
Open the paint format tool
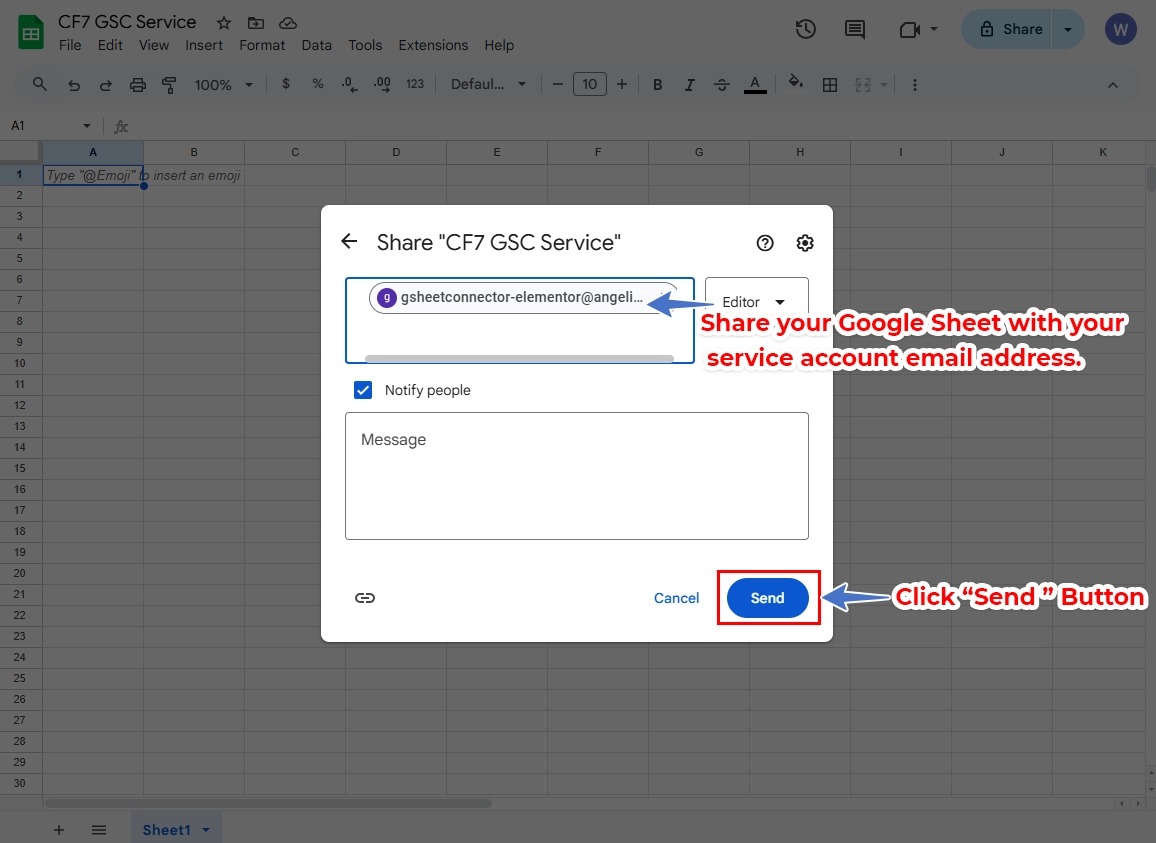pyautogui.click(x=169, y=84)
